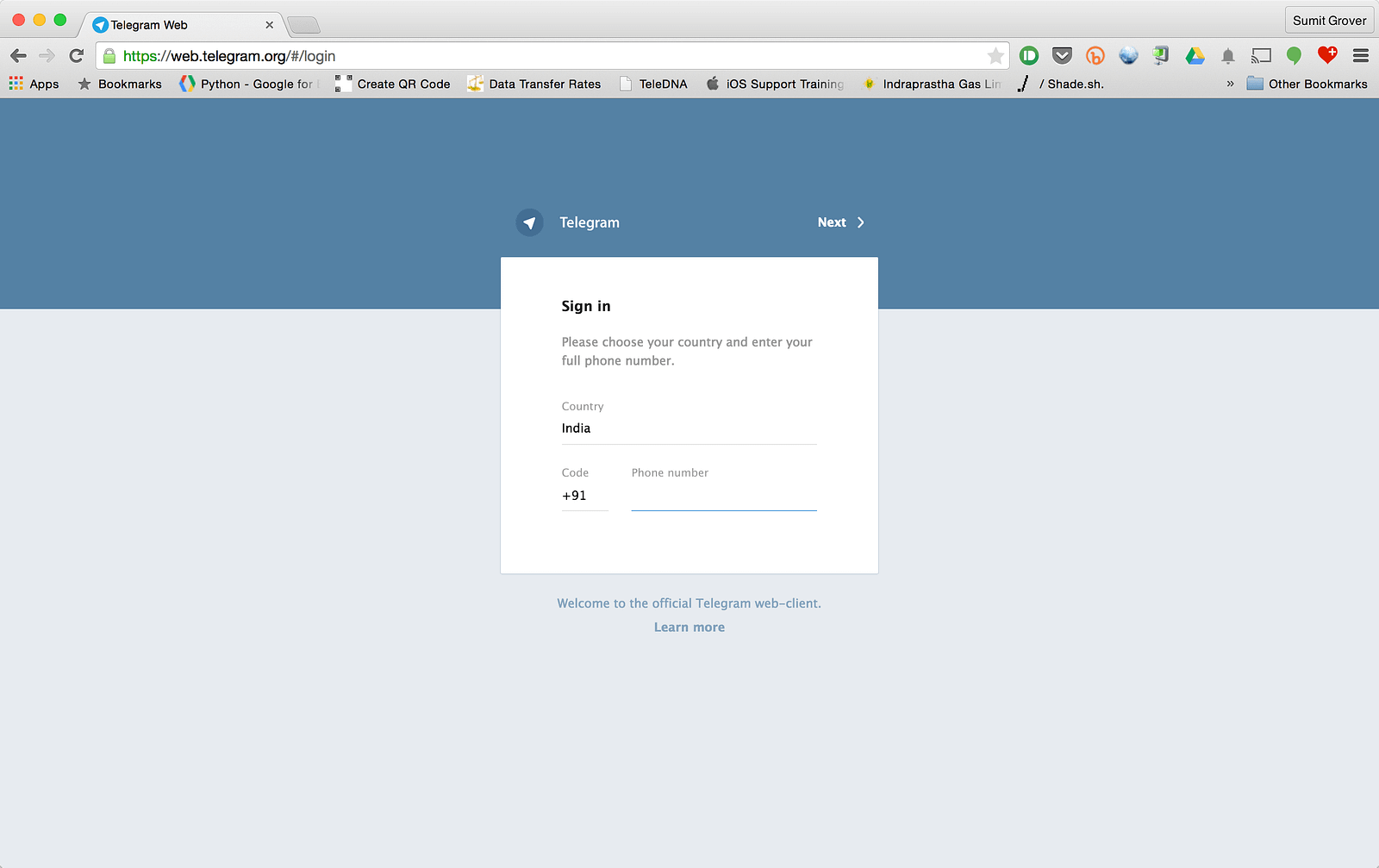Open the Google Drive extension icon
The height and width of the screenshot is (868, 1379).
click(x=1195, y=56)
